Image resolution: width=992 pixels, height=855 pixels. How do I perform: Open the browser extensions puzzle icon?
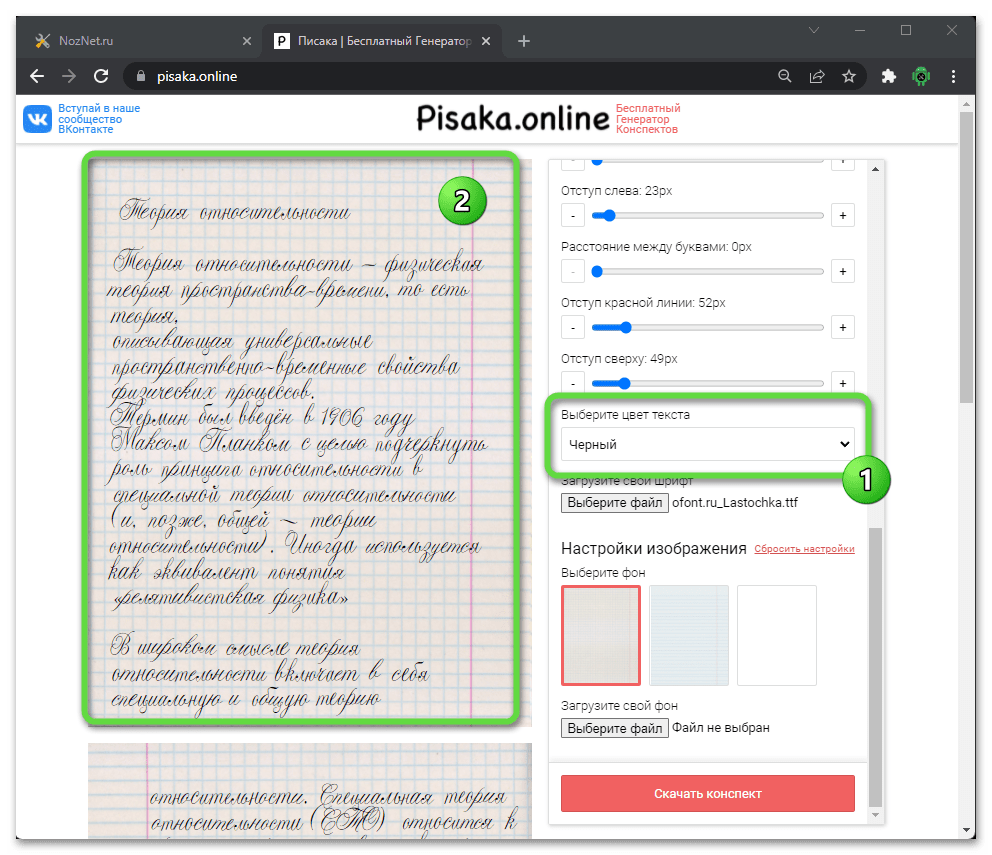click(x=888, y=76)
